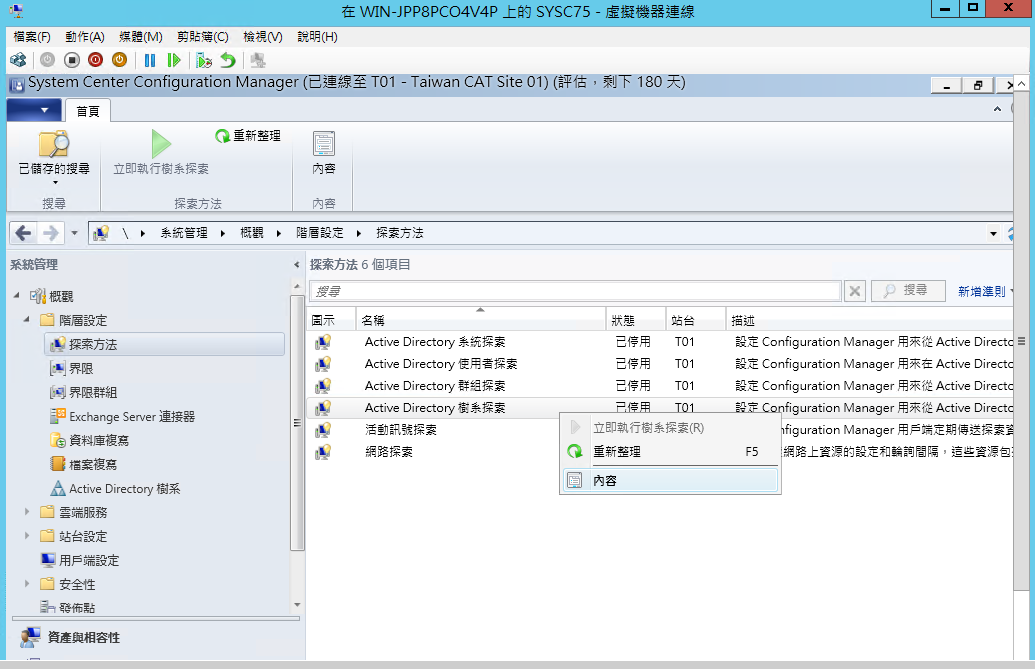Click 新增準則 add criteria link
This screenshot has width=1035, height=669.
pyautogui.click(x=982, y=291)
